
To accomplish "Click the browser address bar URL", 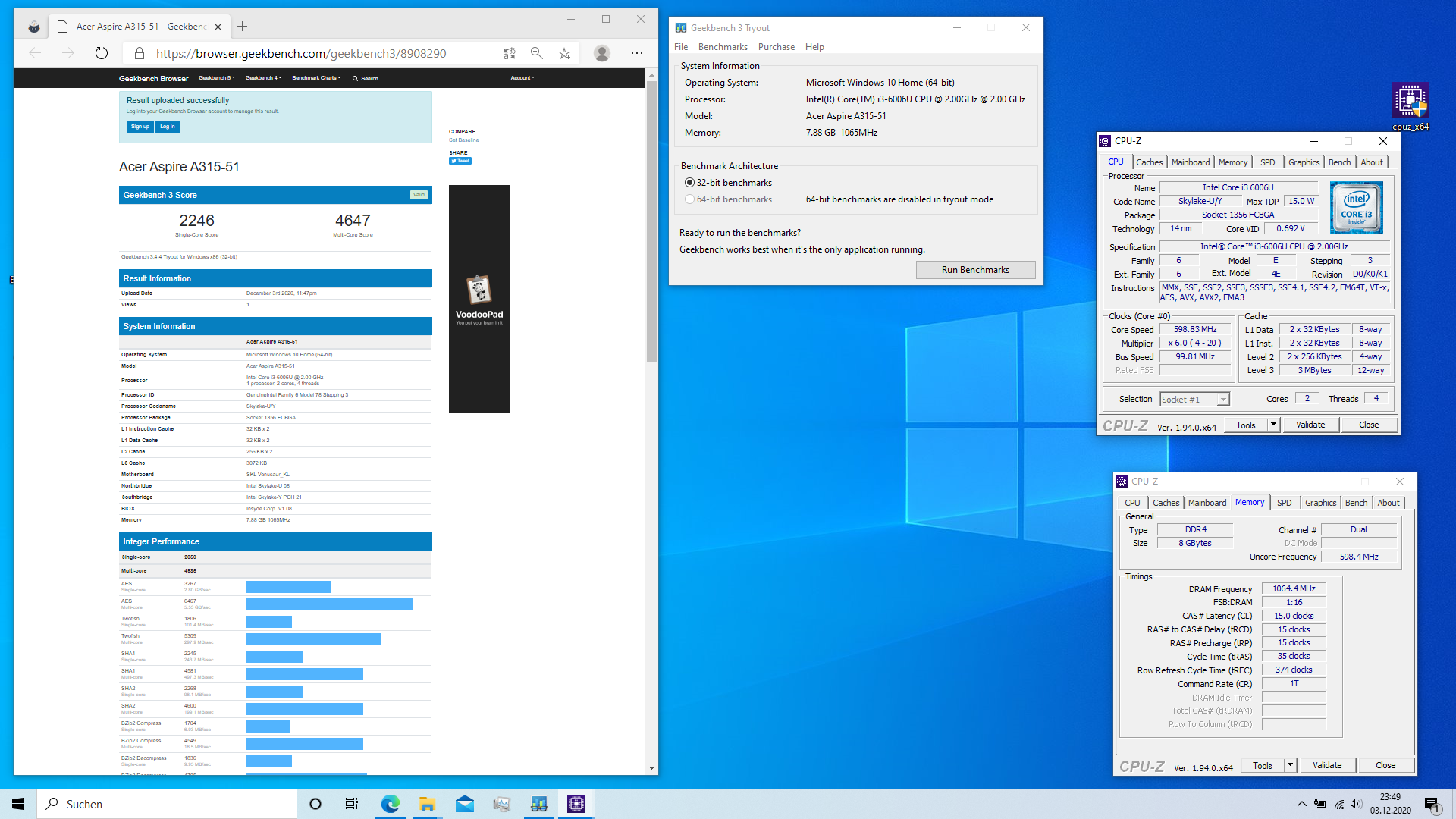I will point(301,53).
